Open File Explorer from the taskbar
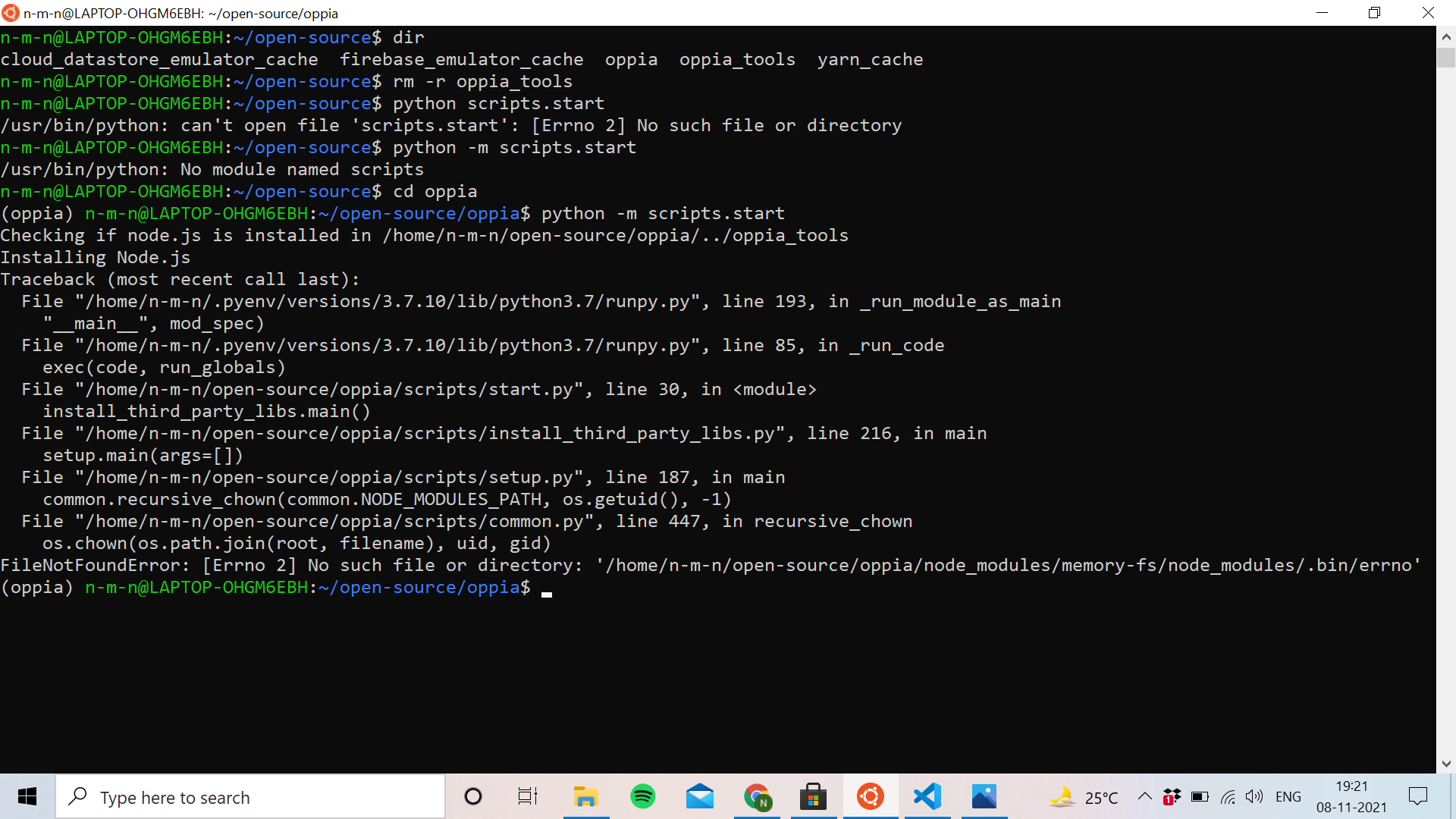 586,796
